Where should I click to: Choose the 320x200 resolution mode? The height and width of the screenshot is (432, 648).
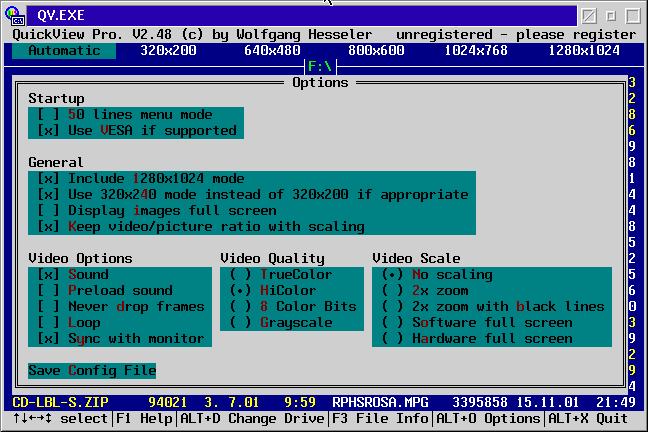tap(168, 50)
